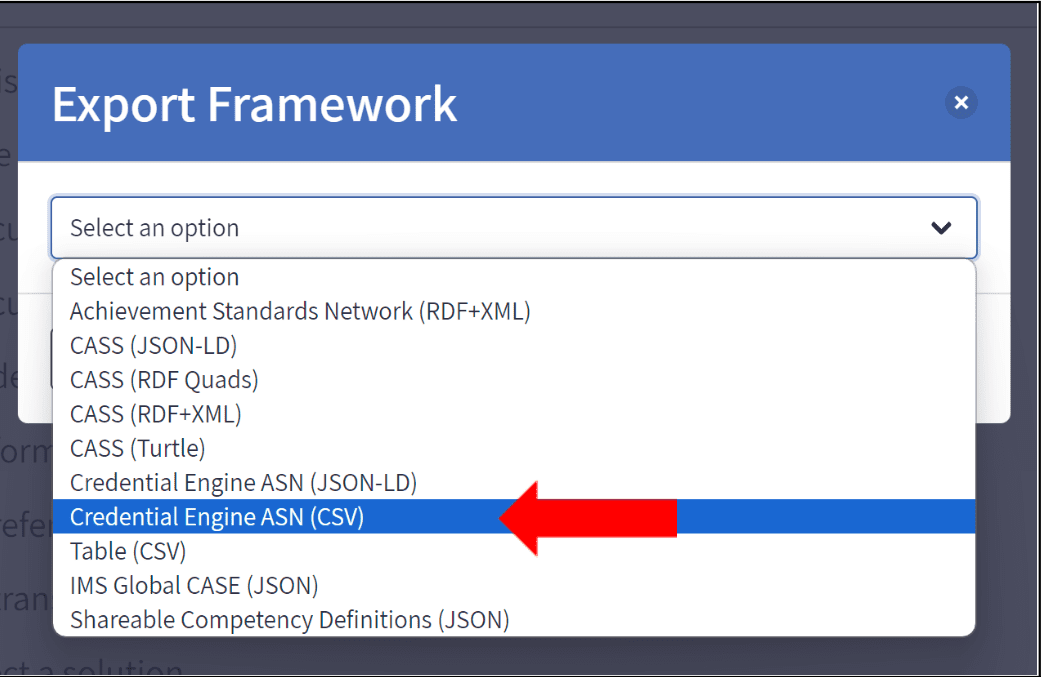Click the Export Framework title text
The width and height of the screenshot is (1048, 677).
(x=255, y=104)
